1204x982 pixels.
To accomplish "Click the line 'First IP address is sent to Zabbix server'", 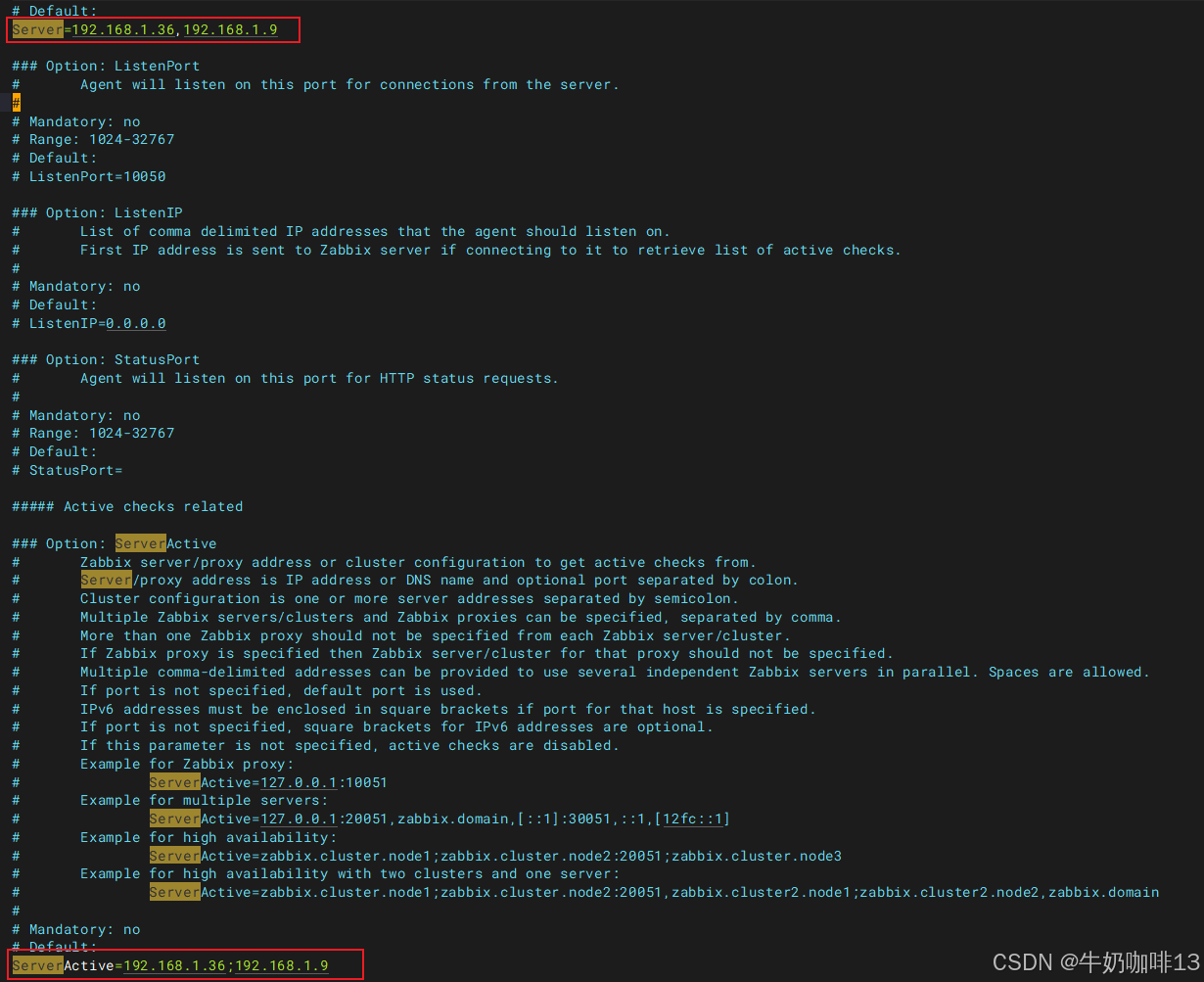I will coord(490,250).
